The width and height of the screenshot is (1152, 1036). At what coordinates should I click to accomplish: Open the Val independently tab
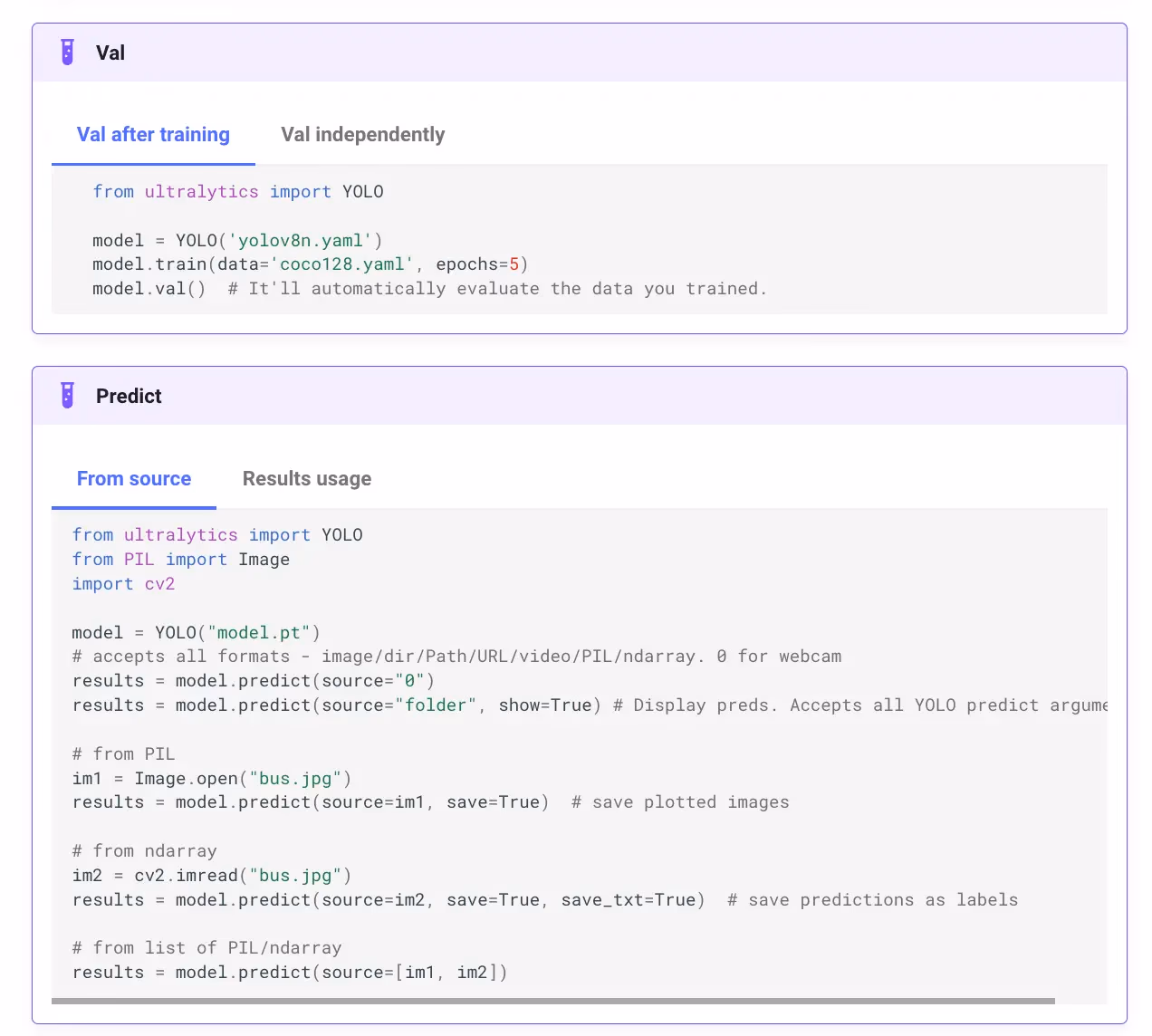pos(362,134)
